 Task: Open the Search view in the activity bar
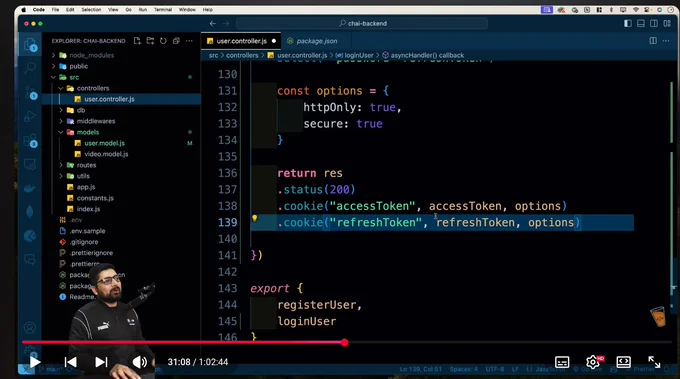tap(30, 68)
